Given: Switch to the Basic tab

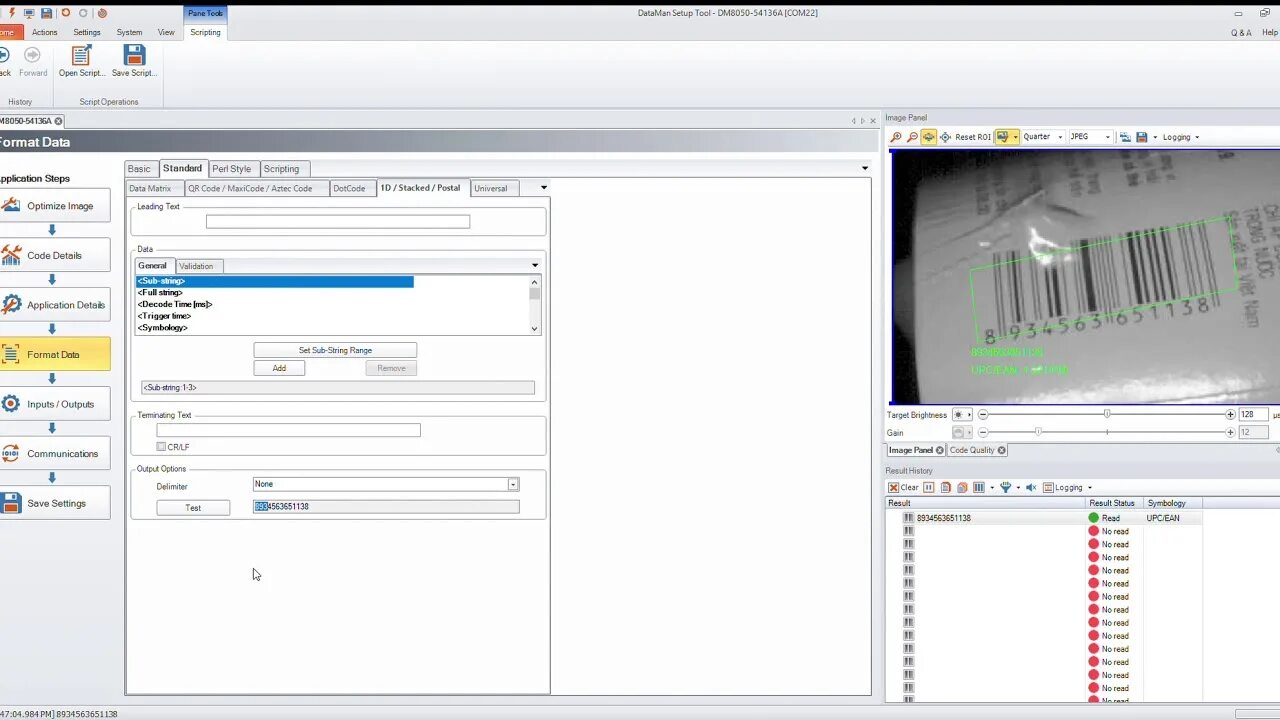Looking at the screenshot, I should point(139,169).
